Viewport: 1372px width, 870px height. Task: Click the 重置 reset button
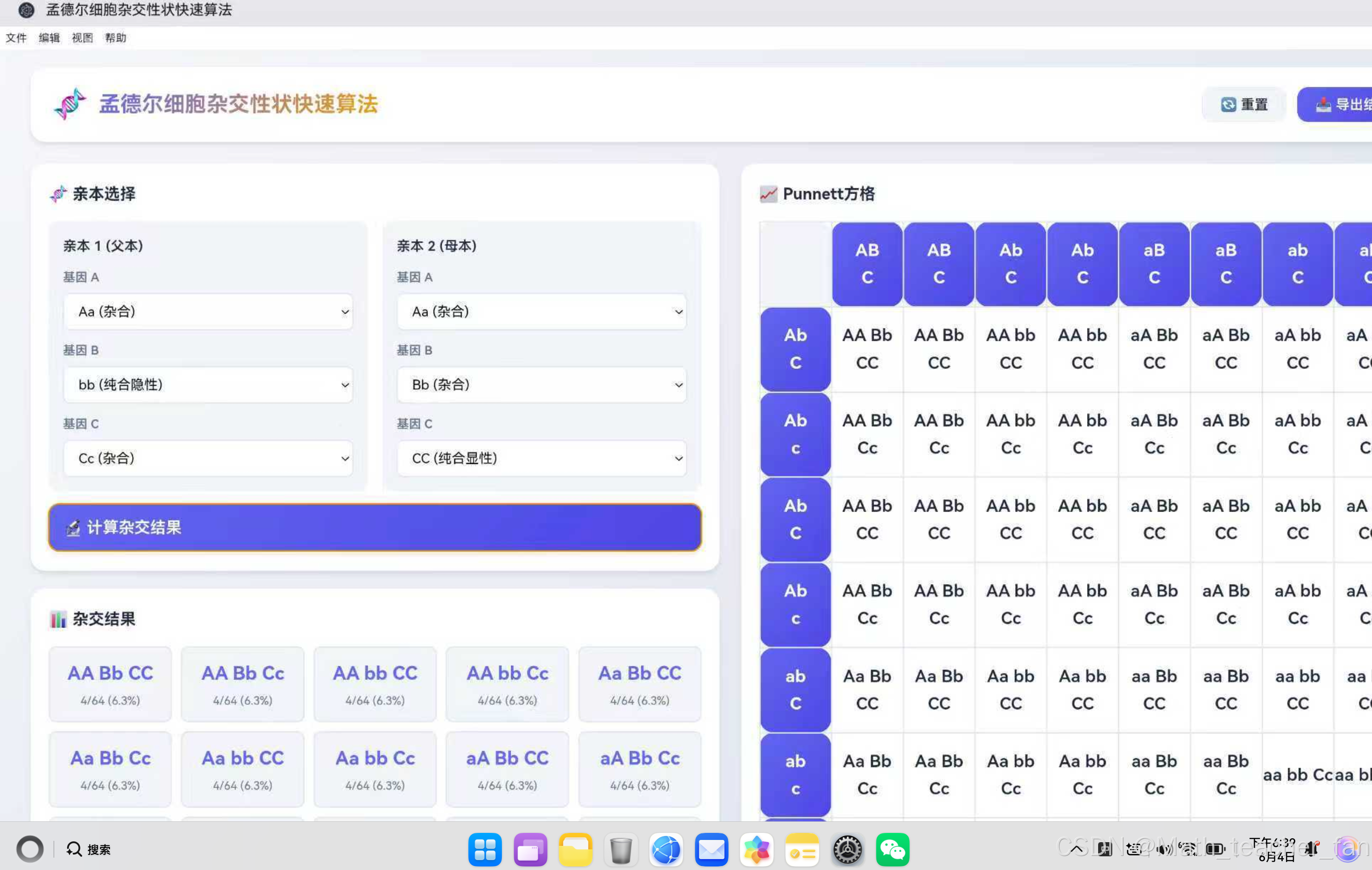pyautogui.click(x=1244, y=105)
